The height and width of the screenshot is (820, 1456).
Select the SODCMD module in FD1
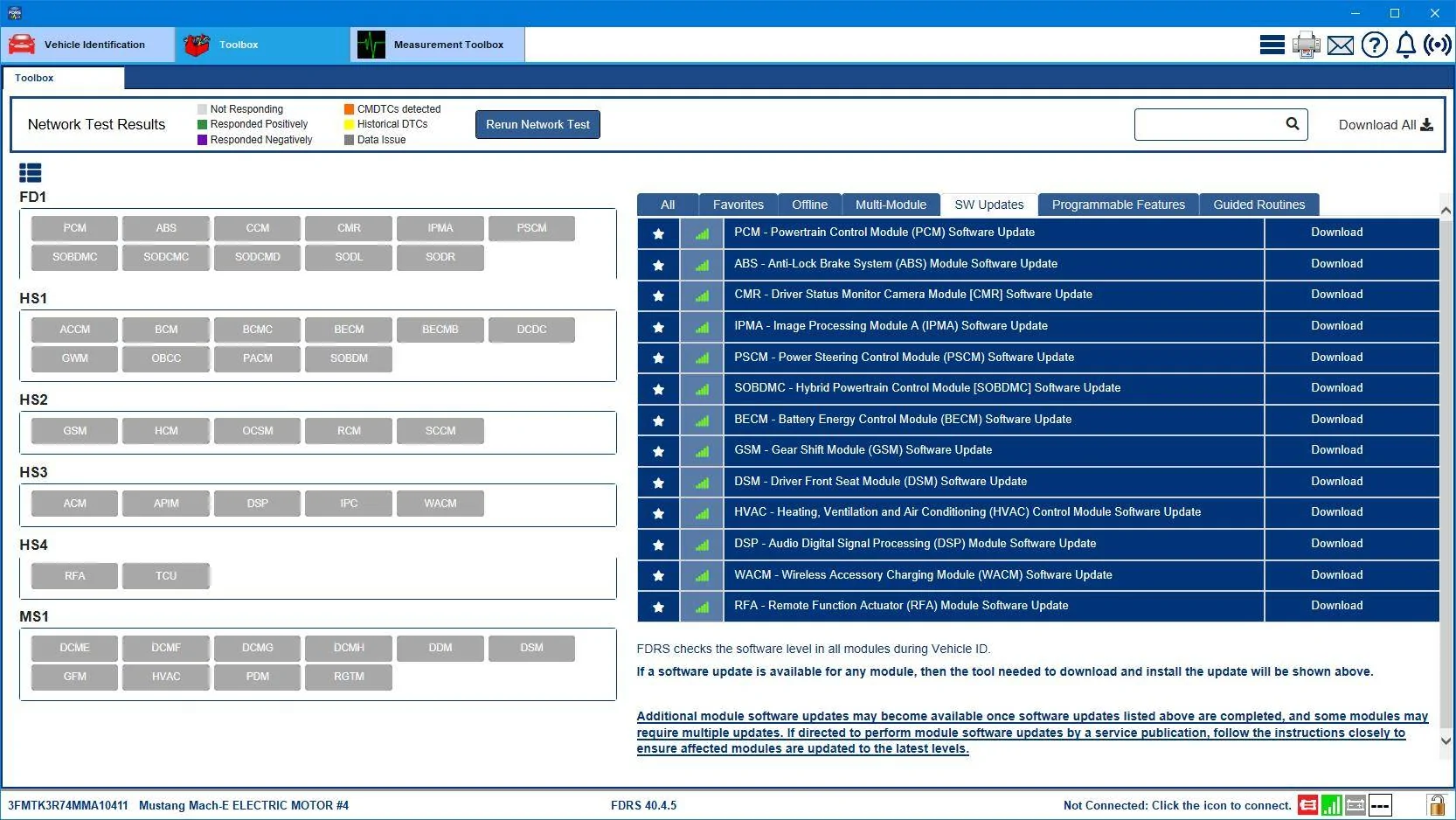pos(258,257)
